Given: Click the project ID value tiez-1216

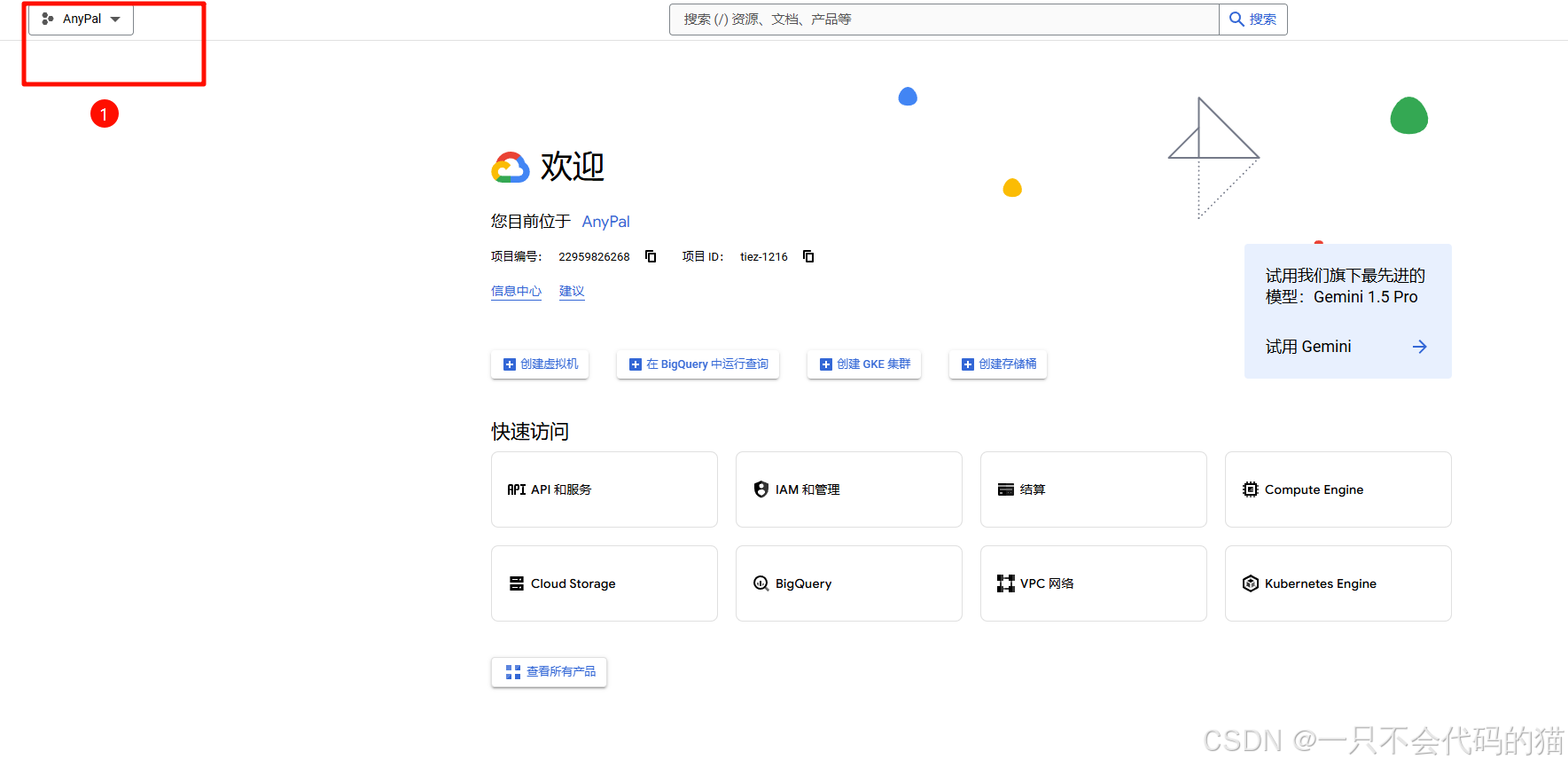Looking at the screenshot, I should point(764,257).
